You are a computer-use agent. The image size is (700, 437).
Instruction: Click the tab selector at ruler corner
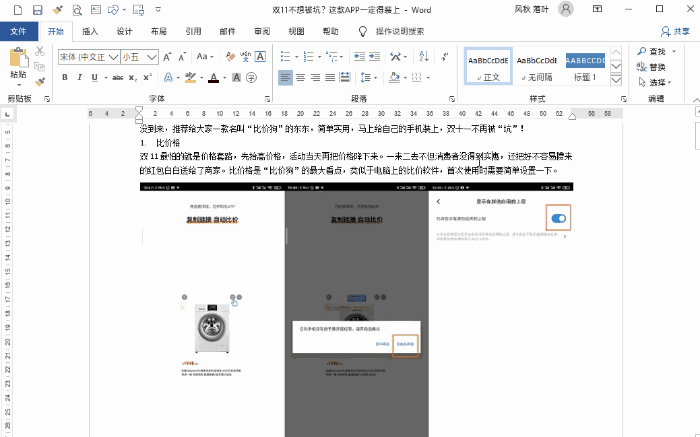pyautogui.click(x=8, y=114)
